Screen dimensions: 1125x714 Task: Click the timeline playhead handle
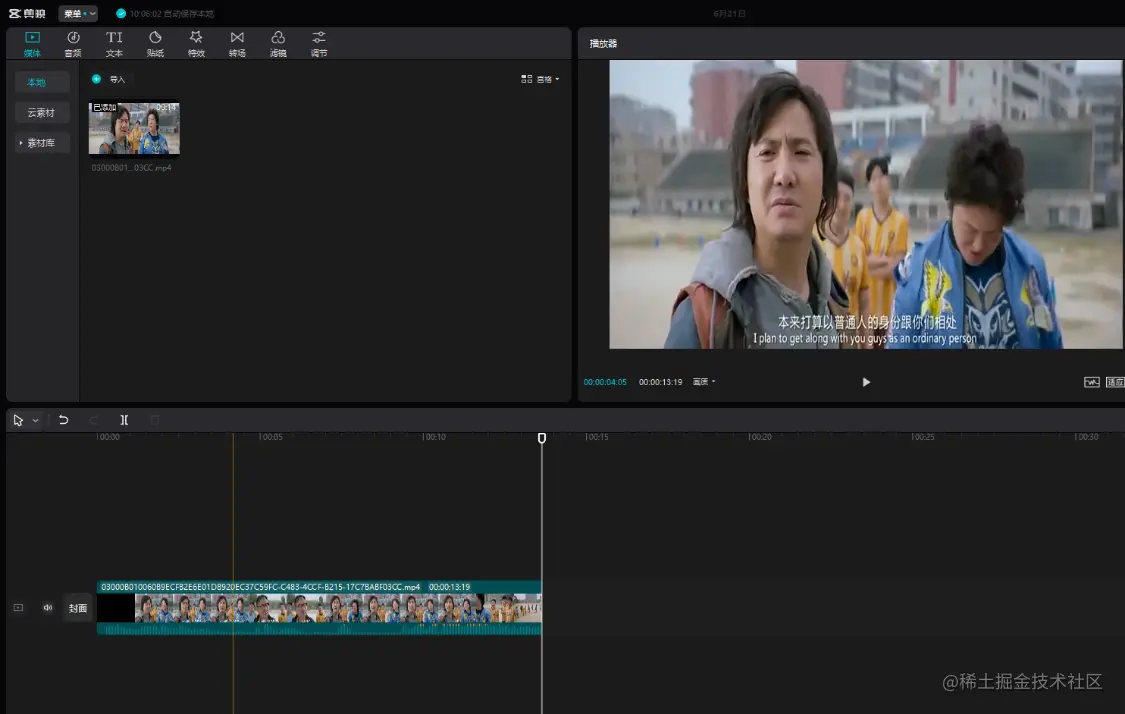pos(542,438)
